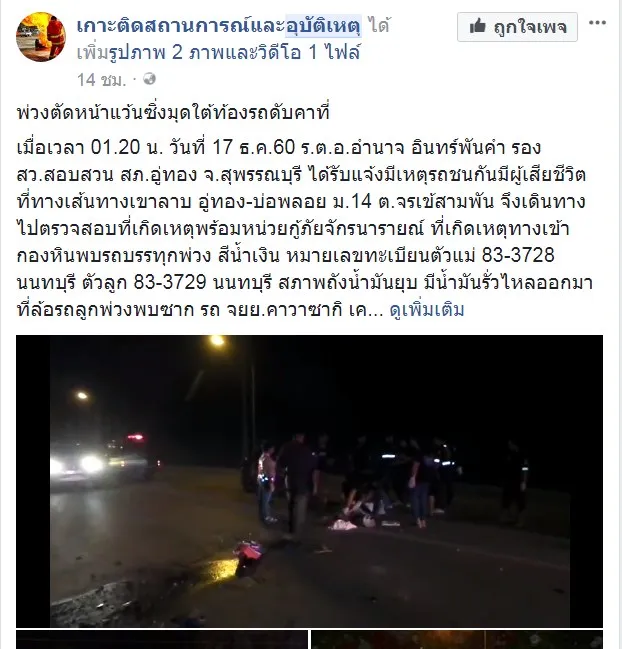Click the post body paragraph text
622x649 pixels.
pos(305,228)
